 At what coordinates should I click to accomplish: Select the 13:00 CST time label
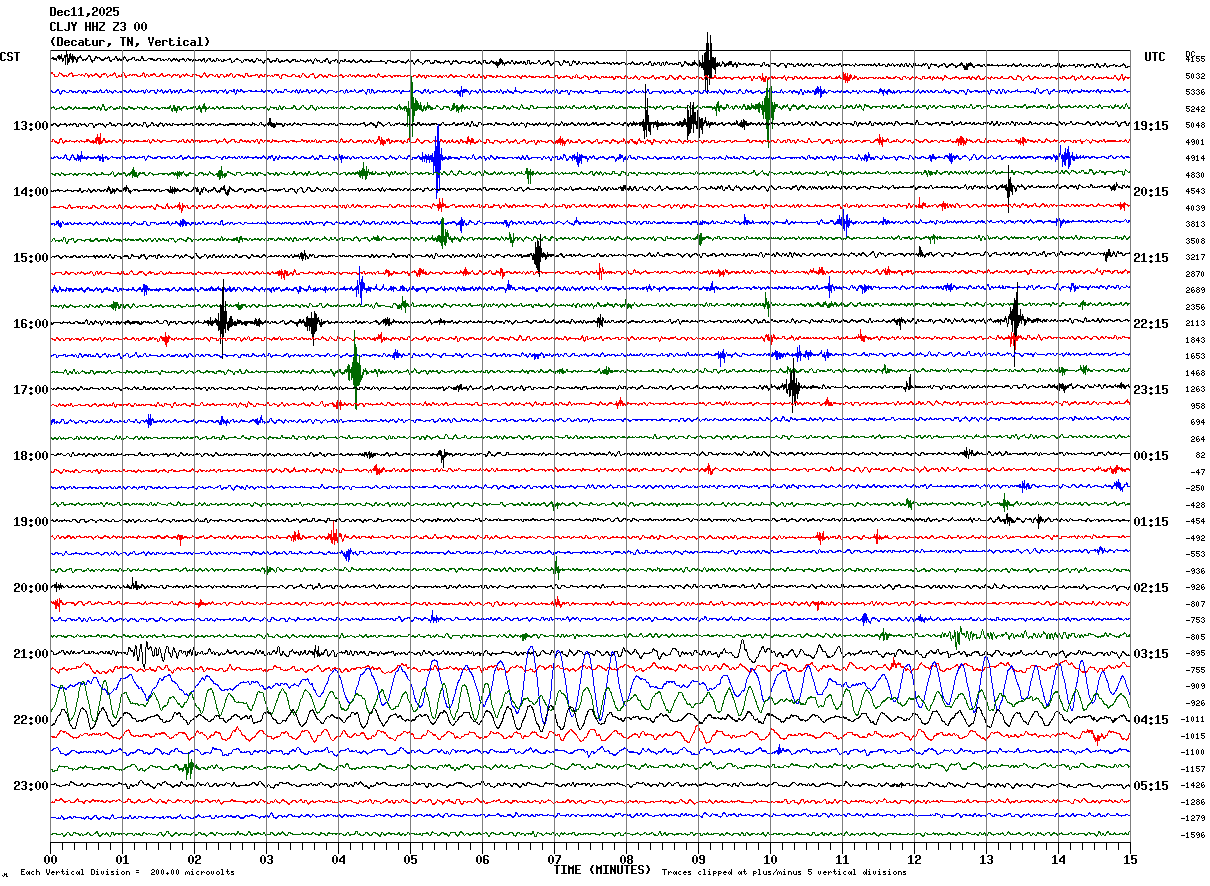[31, 126]
